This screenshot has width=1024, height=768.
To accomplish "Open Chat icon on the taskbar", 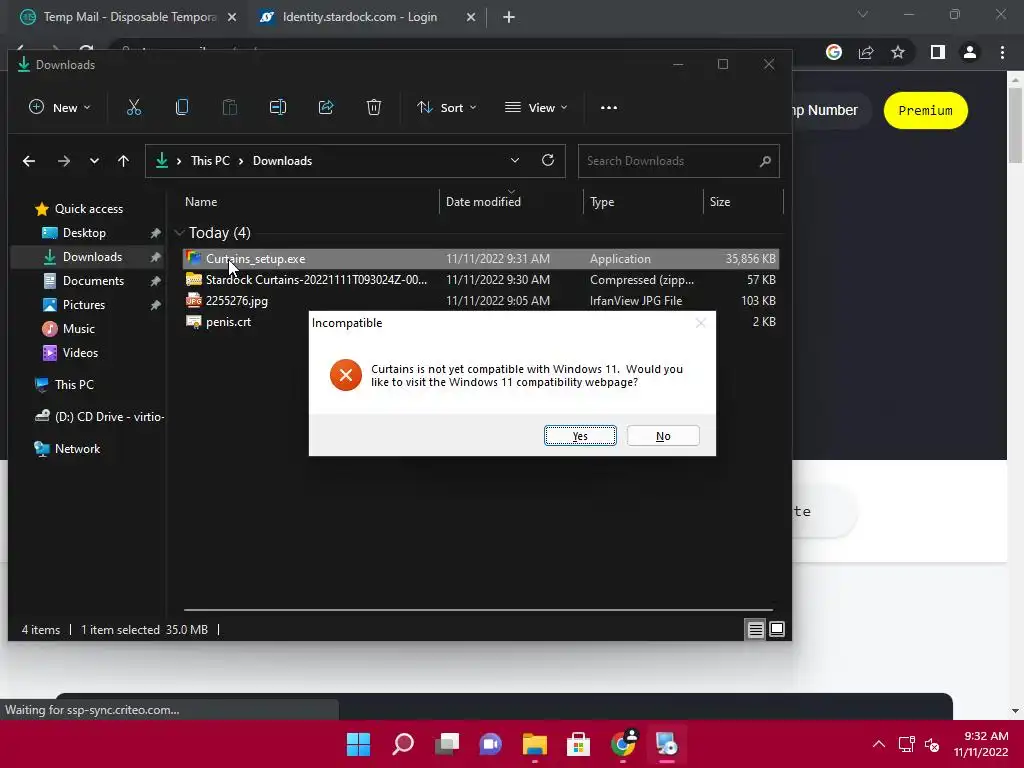I will (490, 744).
